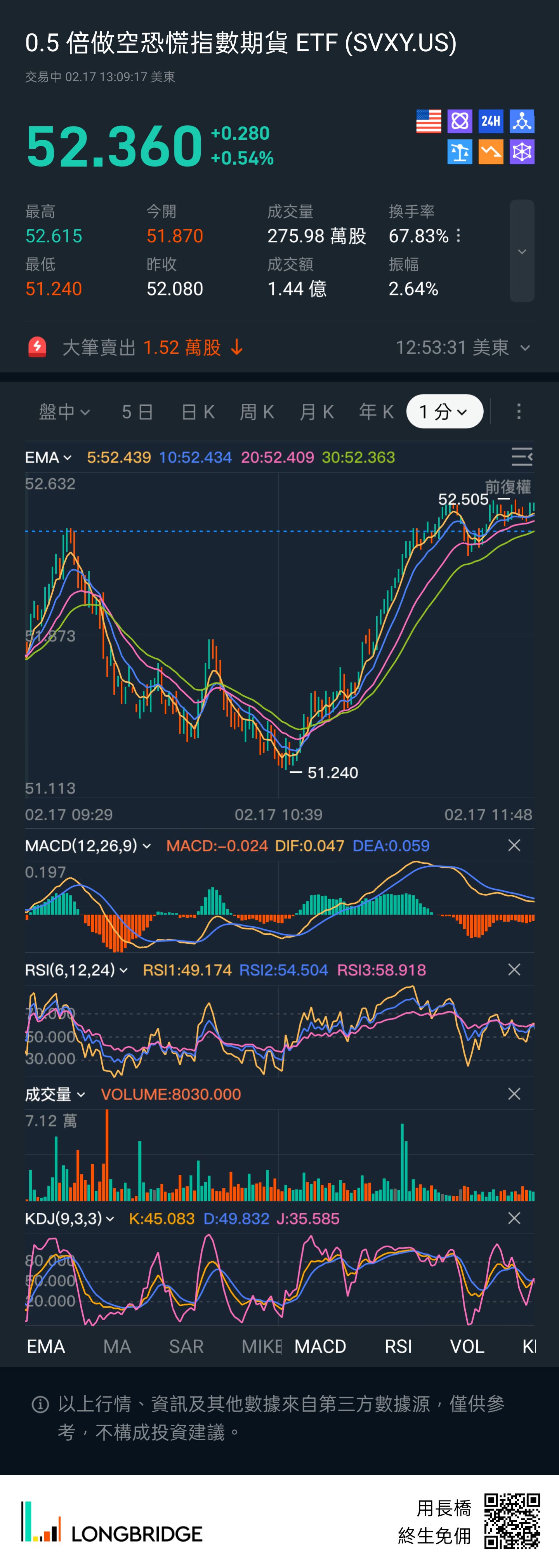559x1568 pixels.
Task: Open the EMA indicator dropdown on main chart
Action: [x=49, y=457]
